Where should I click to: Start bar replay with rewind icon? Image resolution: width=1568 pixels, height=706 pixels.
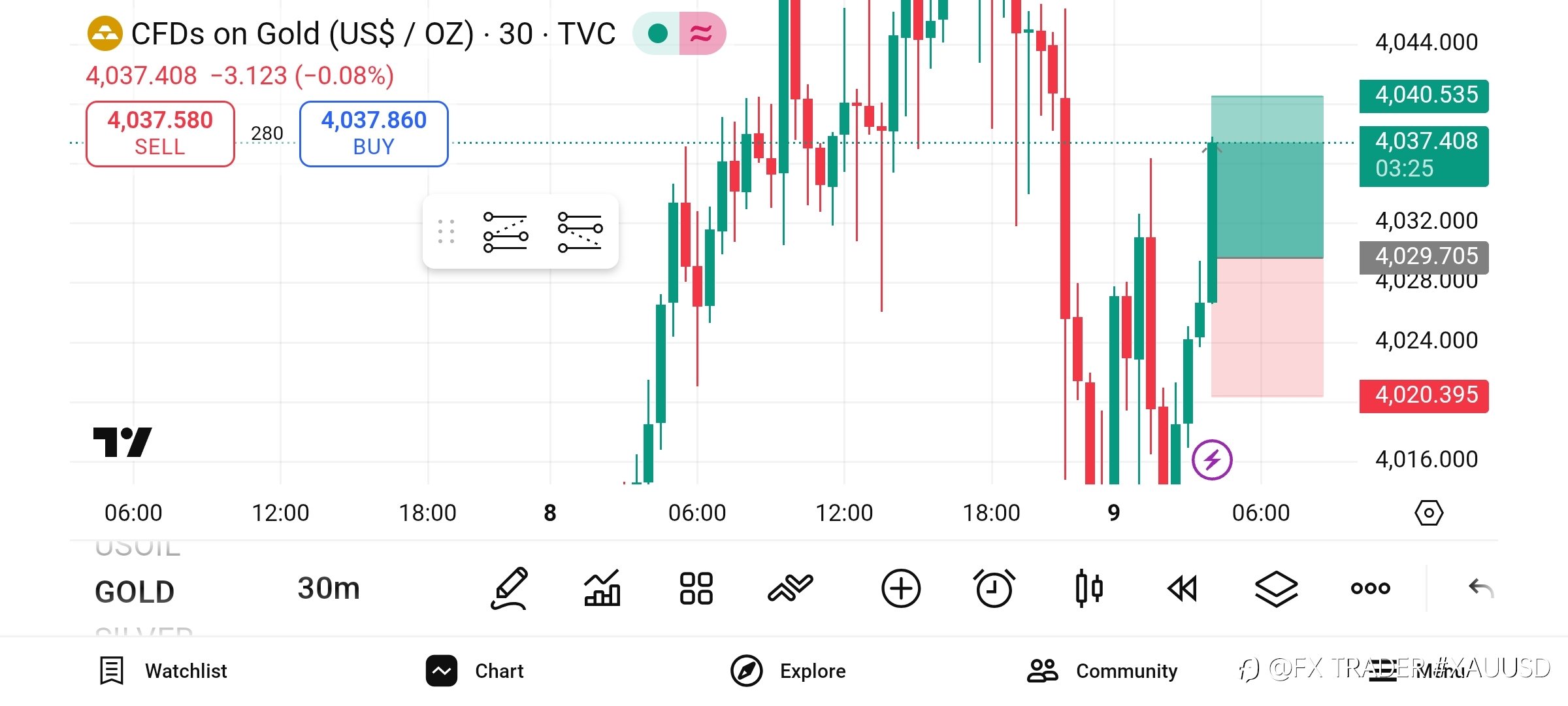(1183, 588)
